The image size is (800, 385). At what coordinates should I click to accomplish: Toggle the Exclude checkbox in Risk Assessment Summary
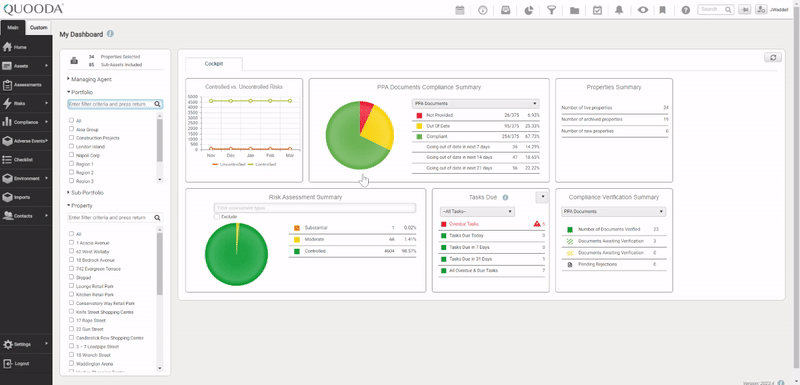217,217
